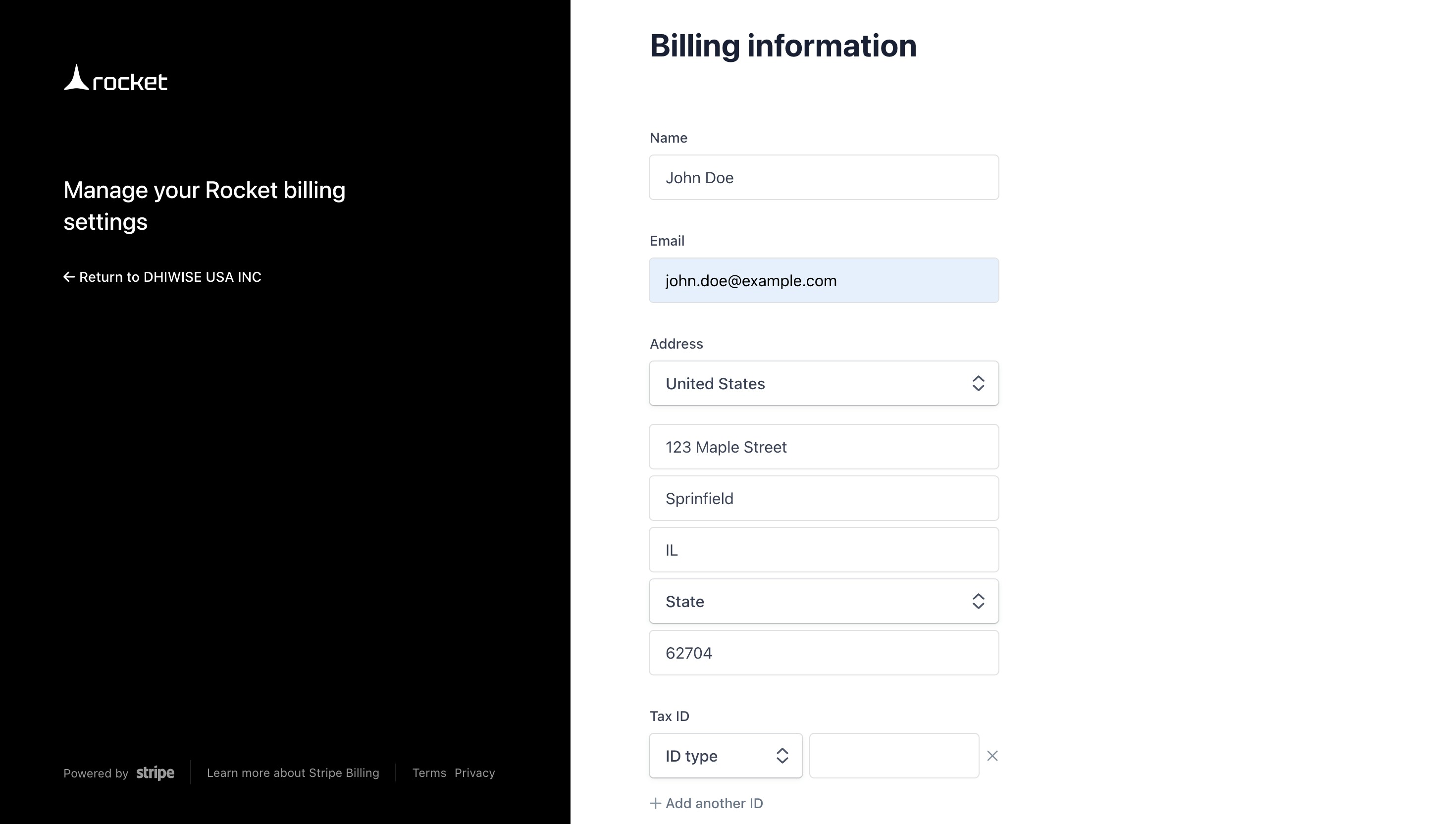Click the plus icon next to Add another ID

655,803
